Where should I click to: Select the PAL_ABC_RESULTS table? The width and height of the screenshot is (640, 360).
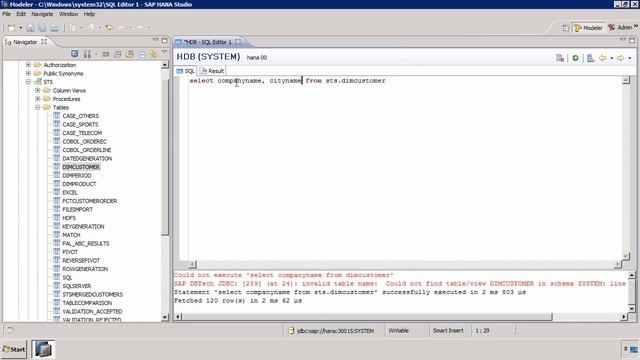86,243
